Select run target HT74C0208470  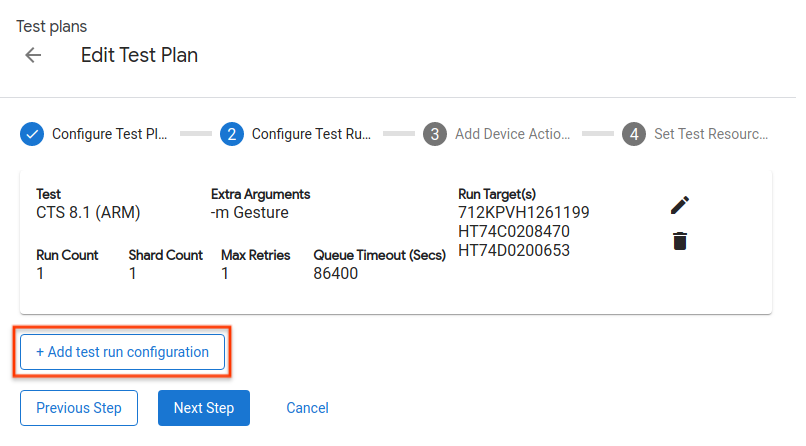tap(514, 231)
